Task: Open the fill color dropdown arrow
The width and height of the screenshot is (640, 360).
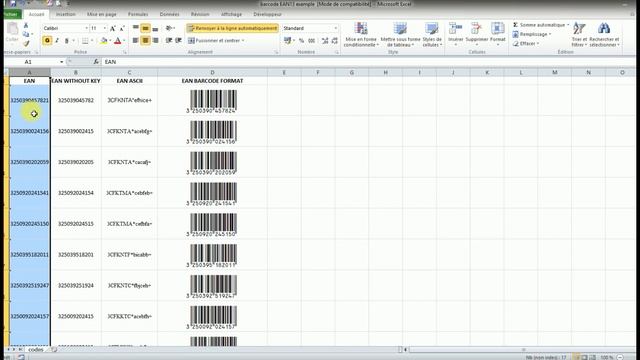Action: [110, 40]
